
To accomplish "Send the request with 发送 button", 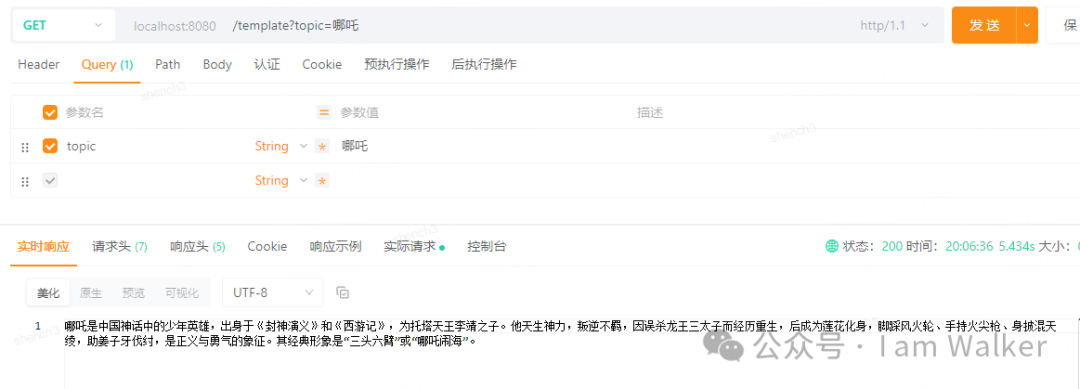I will click(x=984, y=25).
